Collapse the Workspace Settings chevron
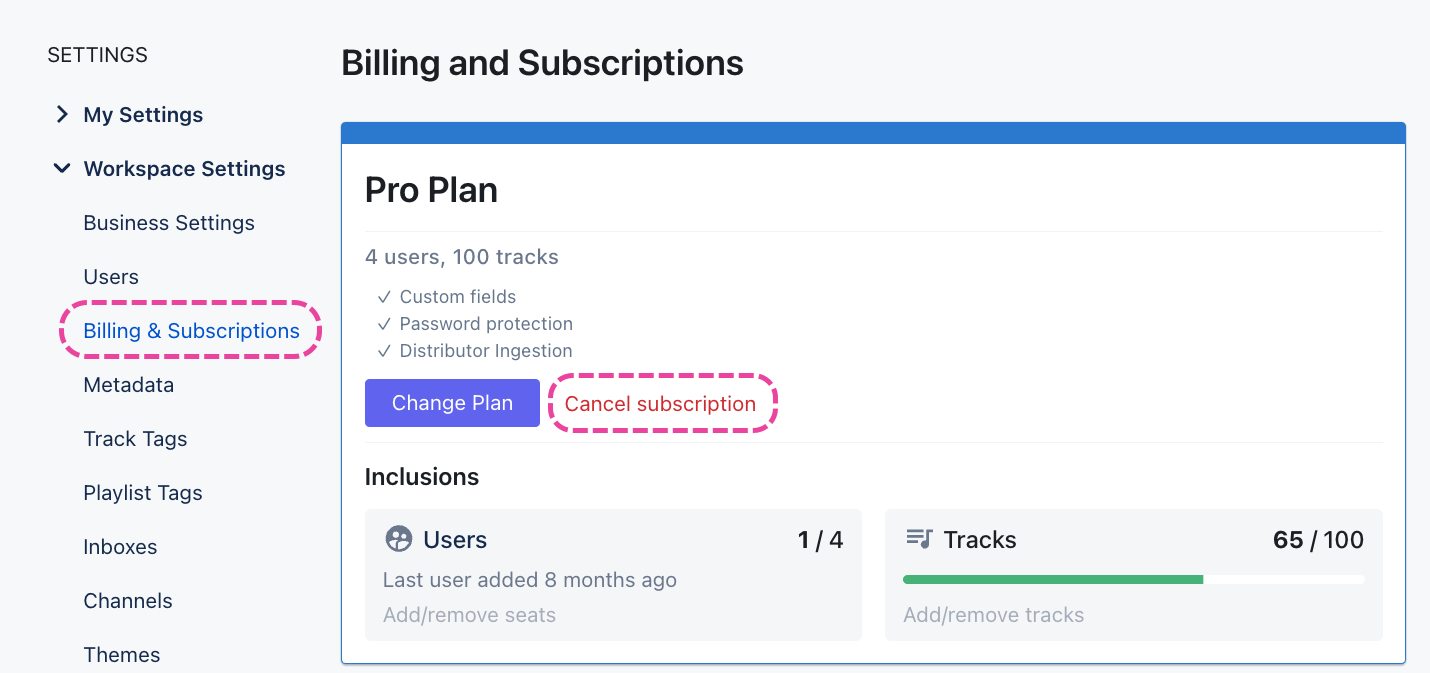The width and height of the screenshot is (1430, 673). click(62, 169)
